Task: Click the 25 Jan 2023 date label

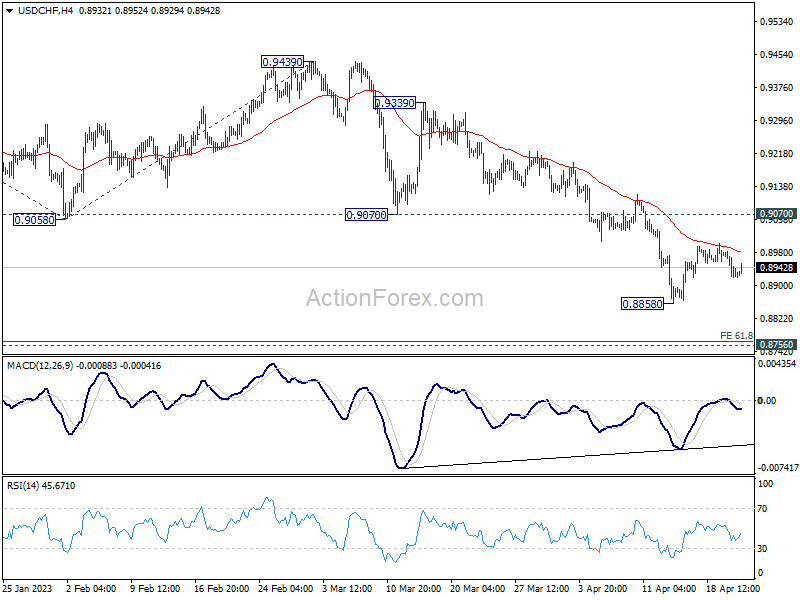Action: click(28, 588)
